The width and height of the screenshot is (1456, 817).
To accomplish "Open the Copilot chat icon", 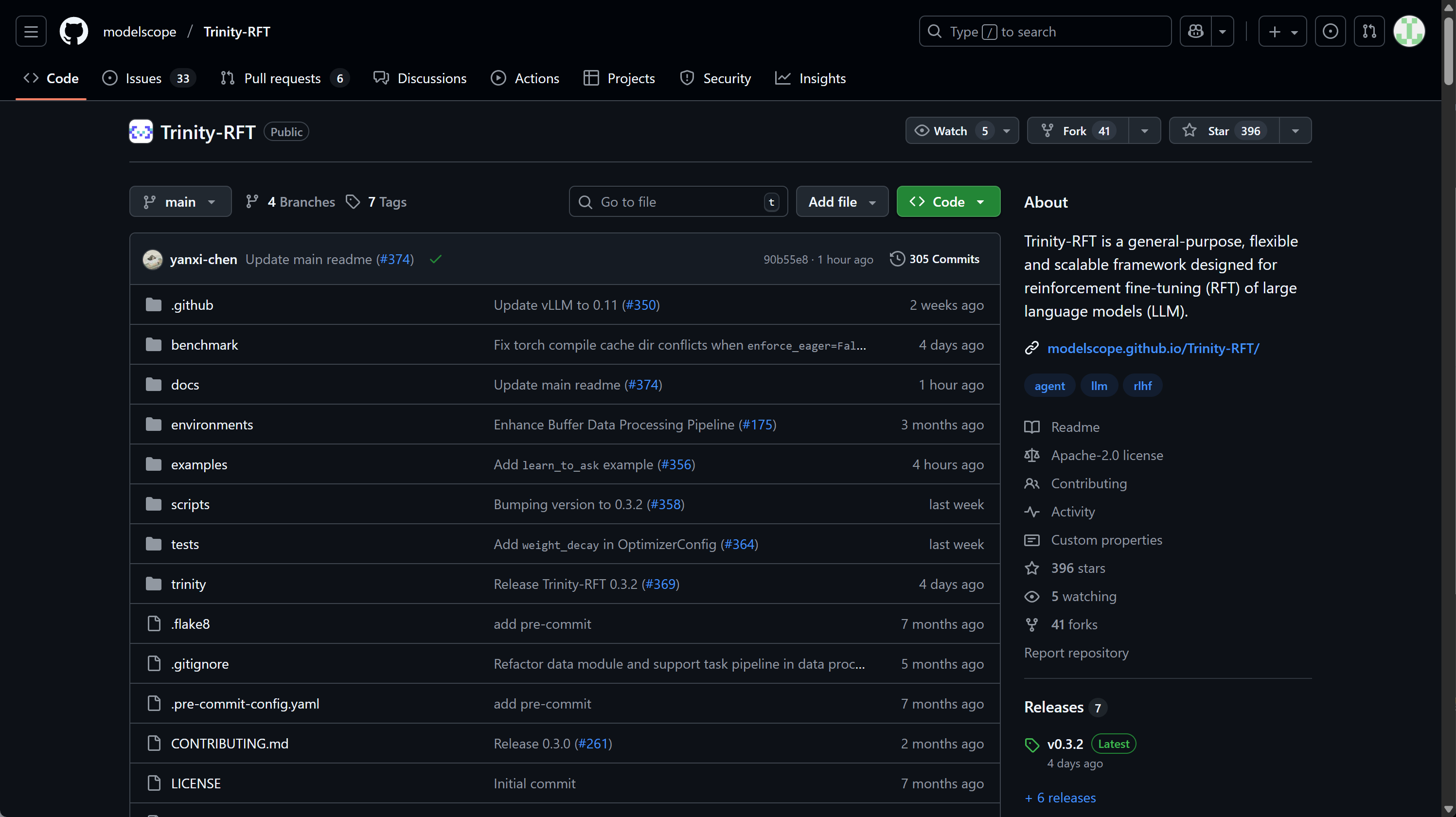I will click(1196, 32).
